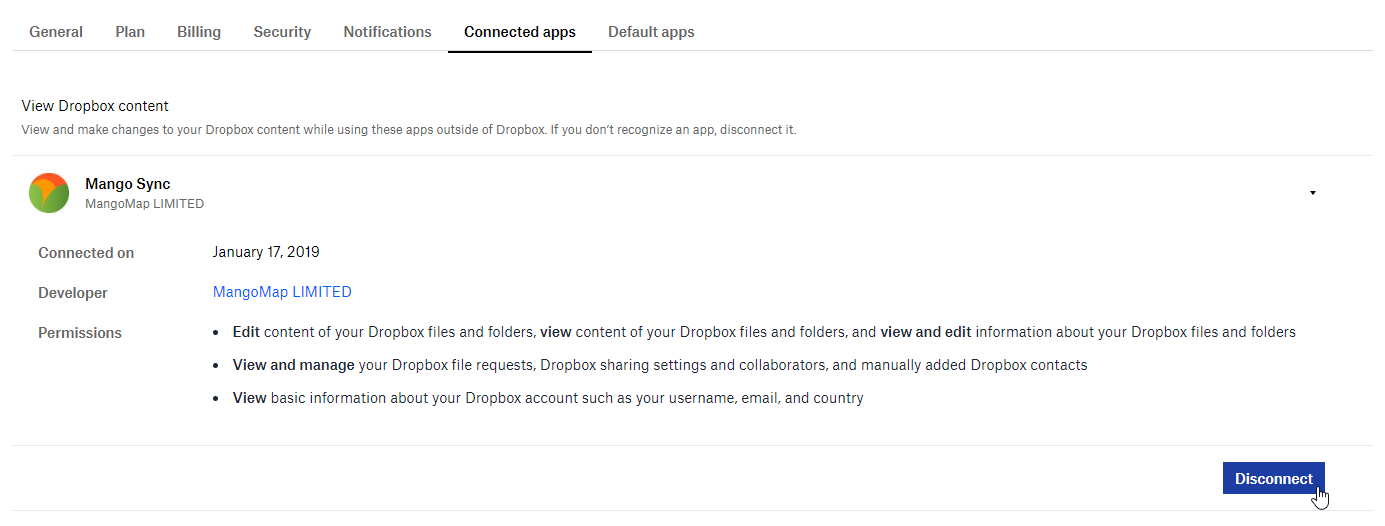Click the gray MangoMap LIMITED subtitle
Image resolution: width=1385 pixels, height=526 pixels.
pyautogui.click(x=144, y=204)
